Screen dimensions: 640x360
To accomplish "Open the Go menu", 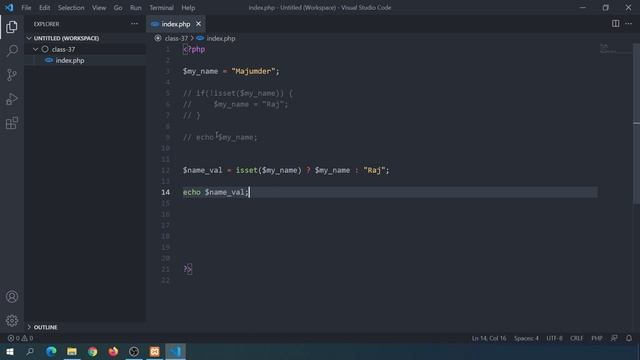I will (x=118, y=7).
